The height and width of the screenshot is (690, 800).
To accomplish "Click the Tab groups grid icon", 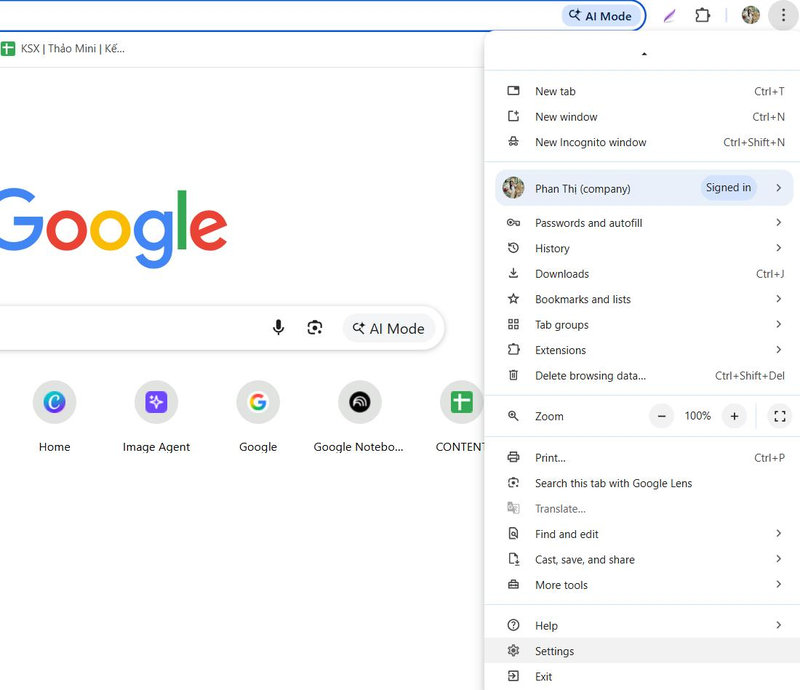I will pos(513,324).
